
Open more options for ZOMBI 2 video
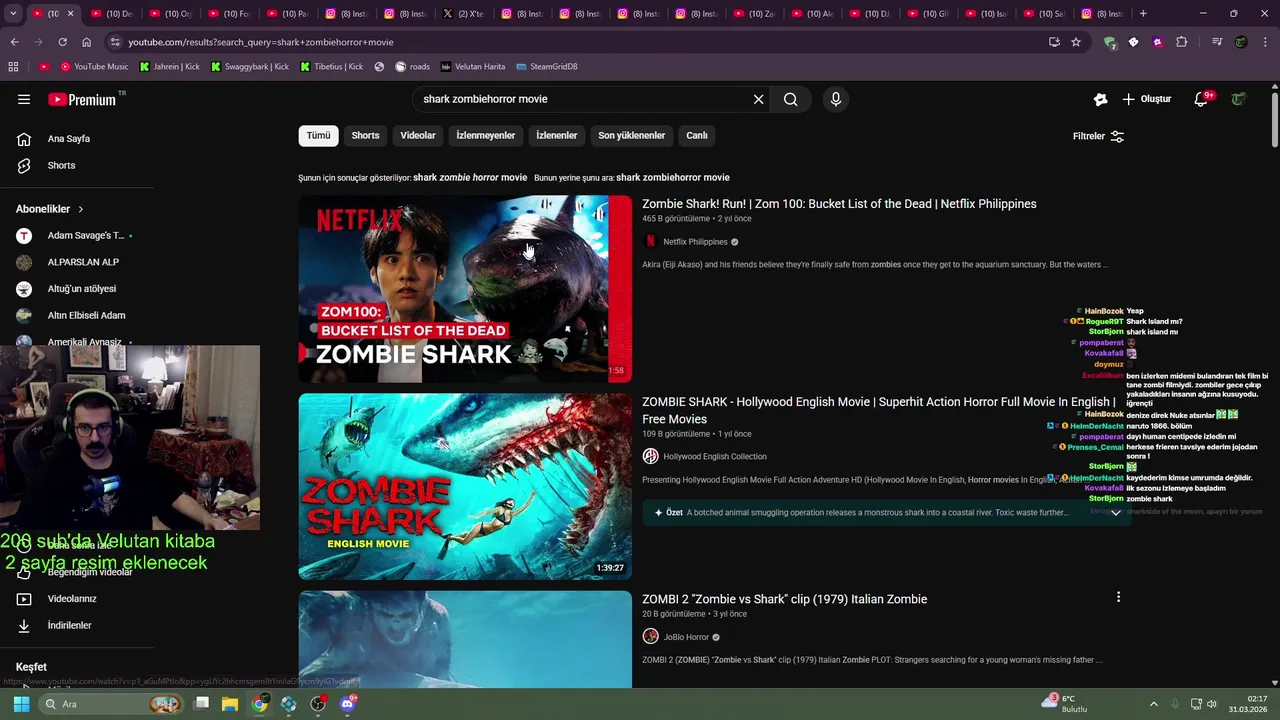click(x=1118, y=597)
